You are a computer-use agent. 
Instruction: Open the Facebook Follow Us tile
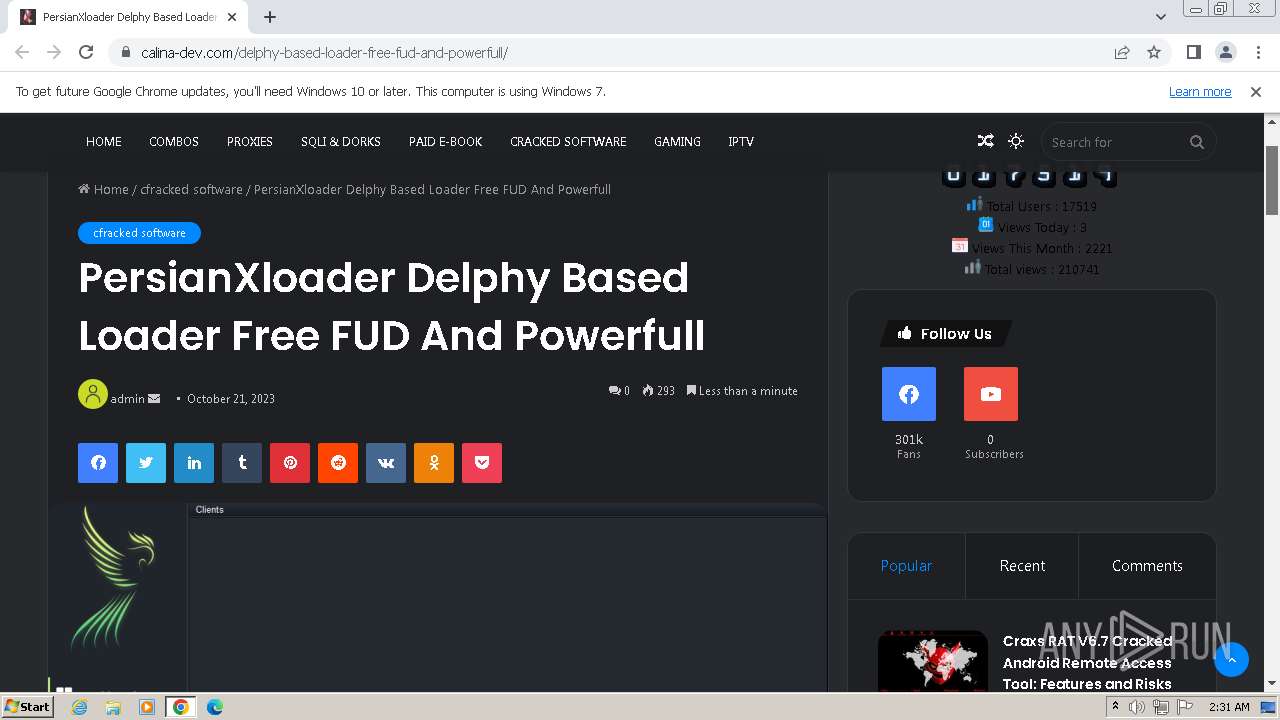coord(909,394)
